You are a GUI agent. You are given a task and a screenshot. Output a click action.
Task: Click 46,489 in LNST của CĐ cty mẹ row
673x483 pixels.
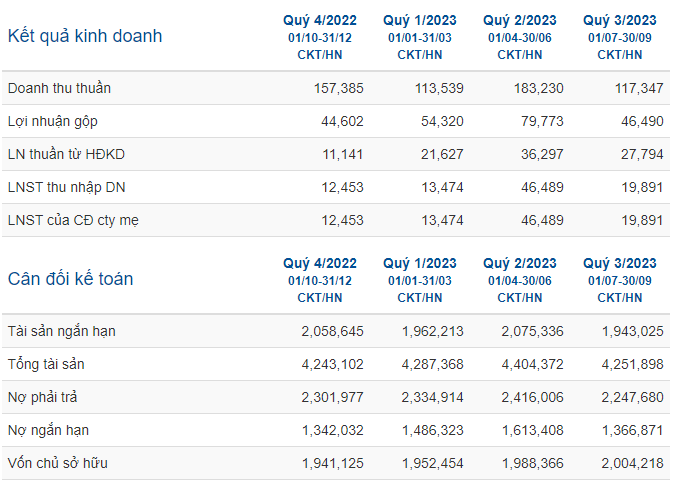[542, 221]
